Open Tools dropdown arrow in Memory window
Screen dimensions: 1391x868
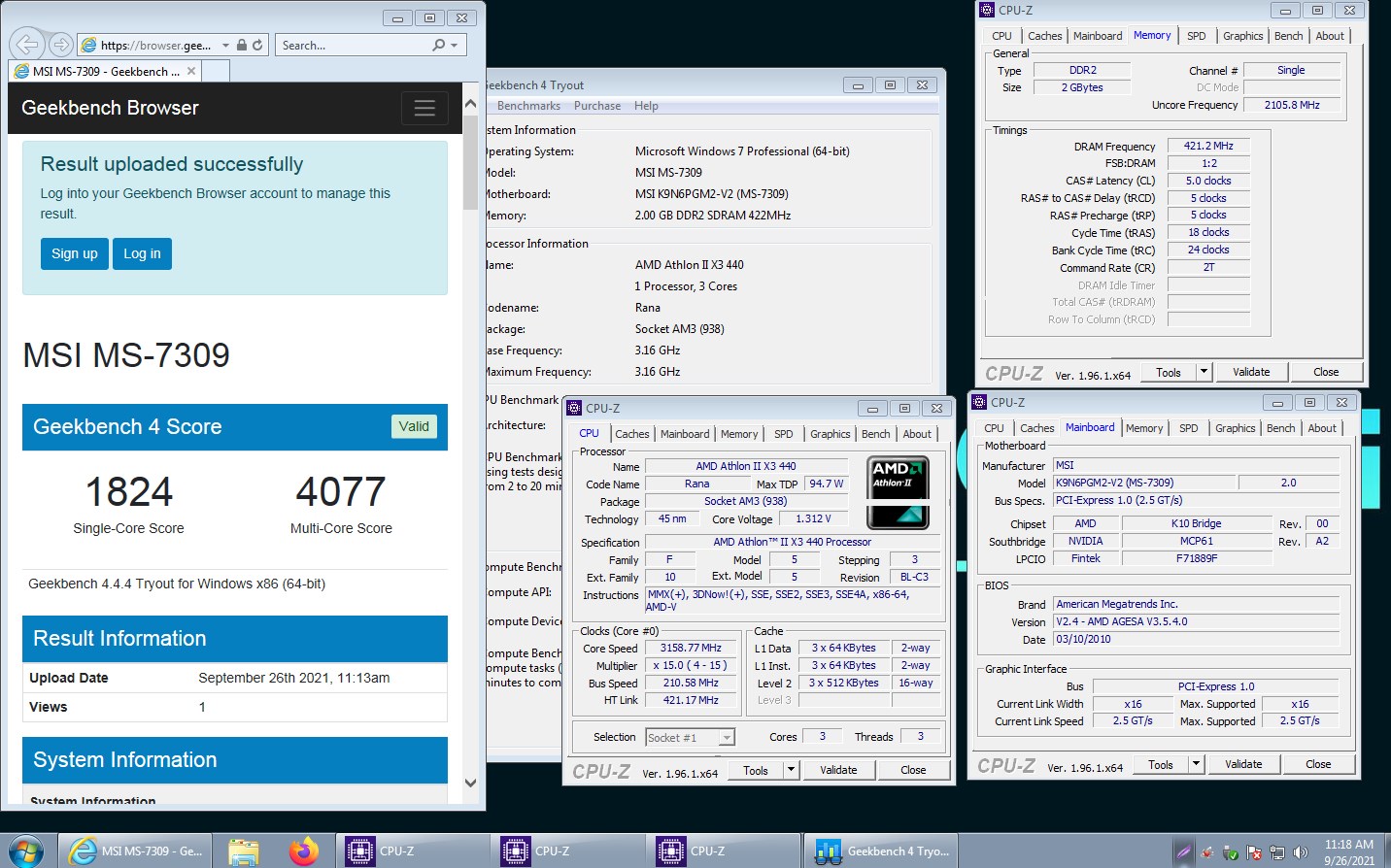(x=1204, y=372)
